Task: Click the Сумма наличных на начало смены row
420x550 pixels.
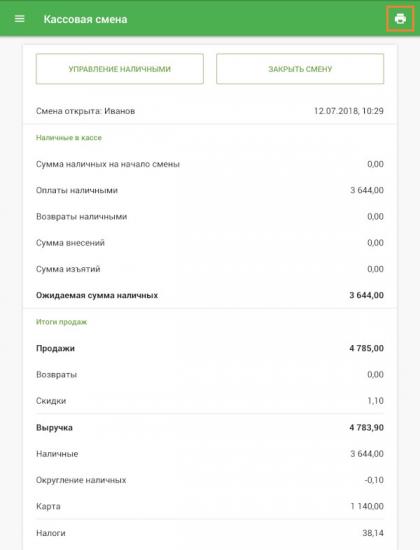Action: tap(210, 164)
